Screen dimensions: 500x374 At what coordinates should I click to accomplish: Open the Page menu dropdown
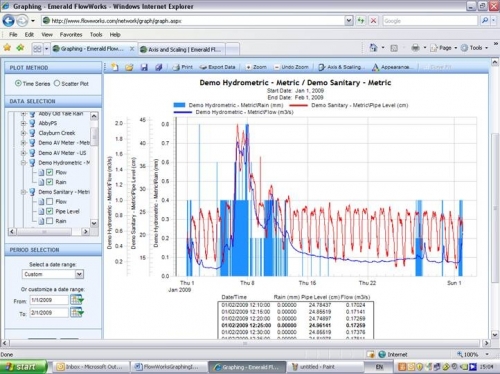pos(445,48)
